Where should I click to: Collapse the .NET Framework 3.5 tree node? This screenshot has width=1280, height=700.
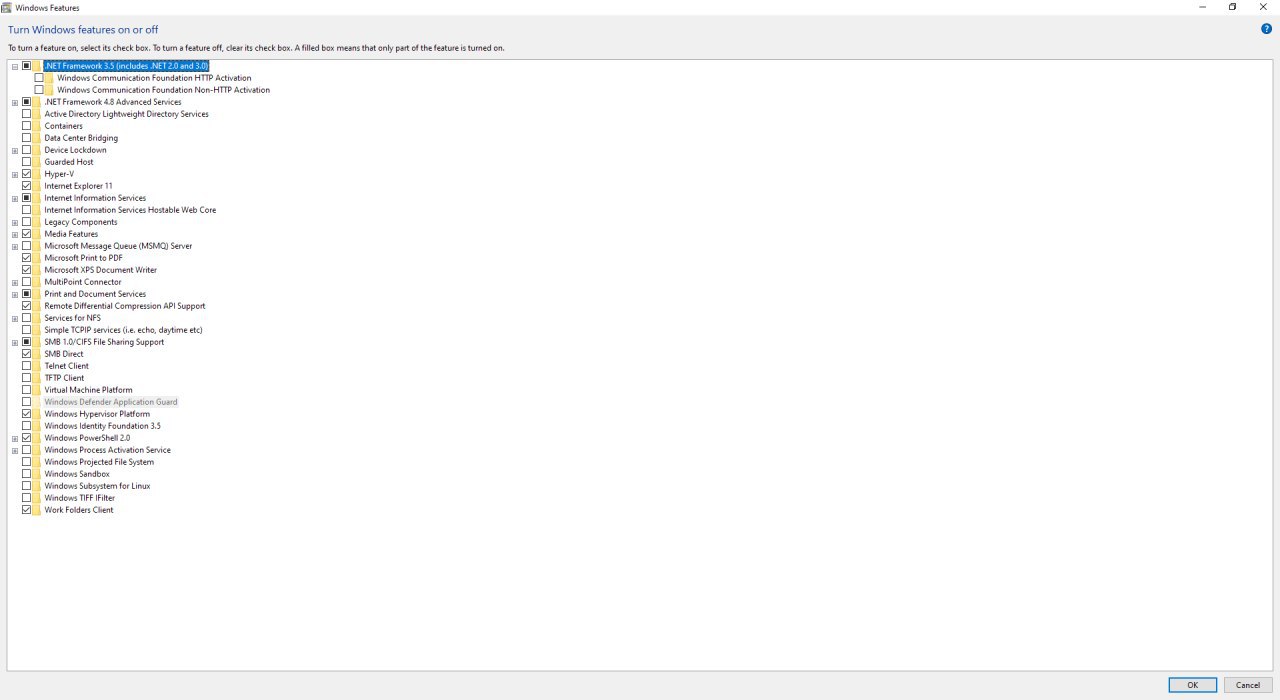[15, 66]
